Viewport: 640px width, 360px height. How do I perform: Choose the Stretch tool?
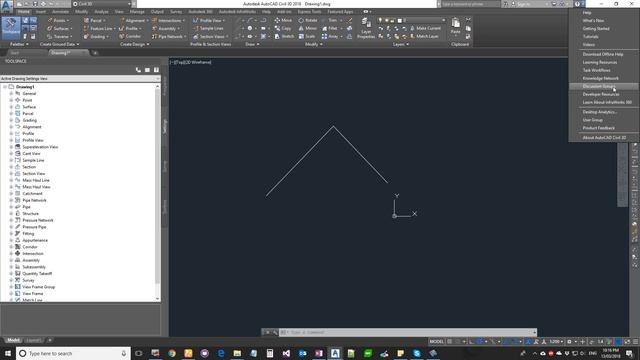[284, 36]
